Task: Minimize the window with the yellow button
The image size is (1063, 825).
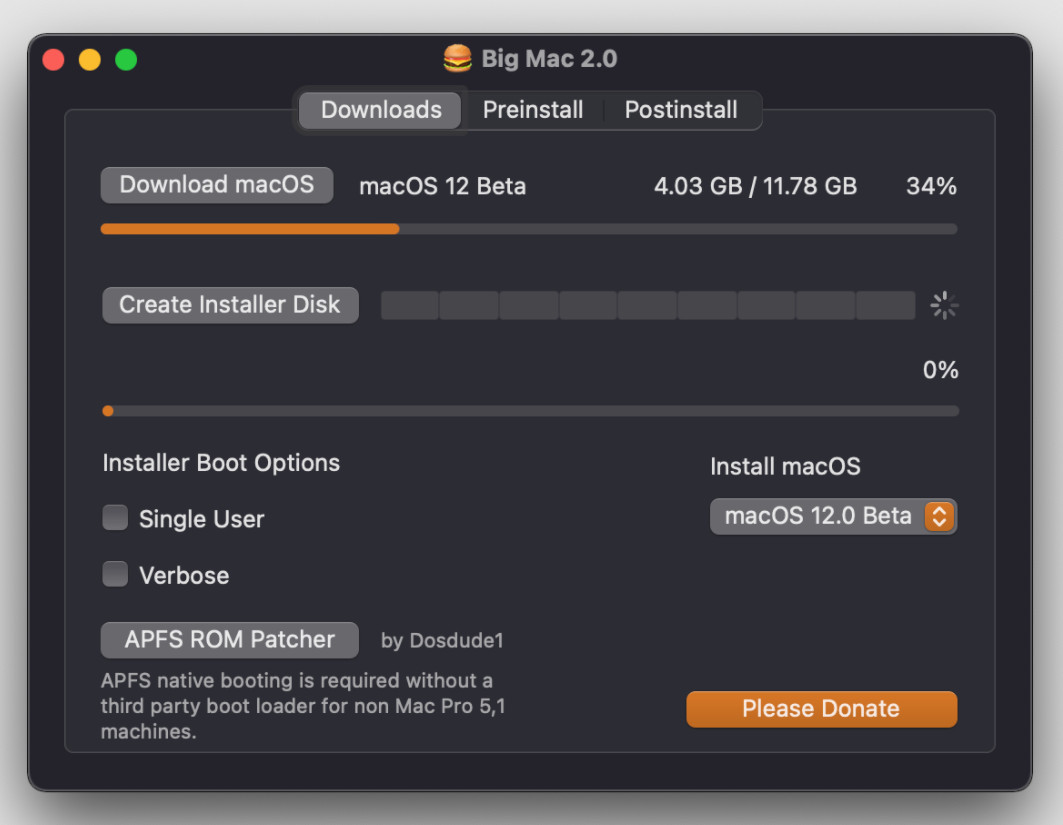Action: [89, 60]
